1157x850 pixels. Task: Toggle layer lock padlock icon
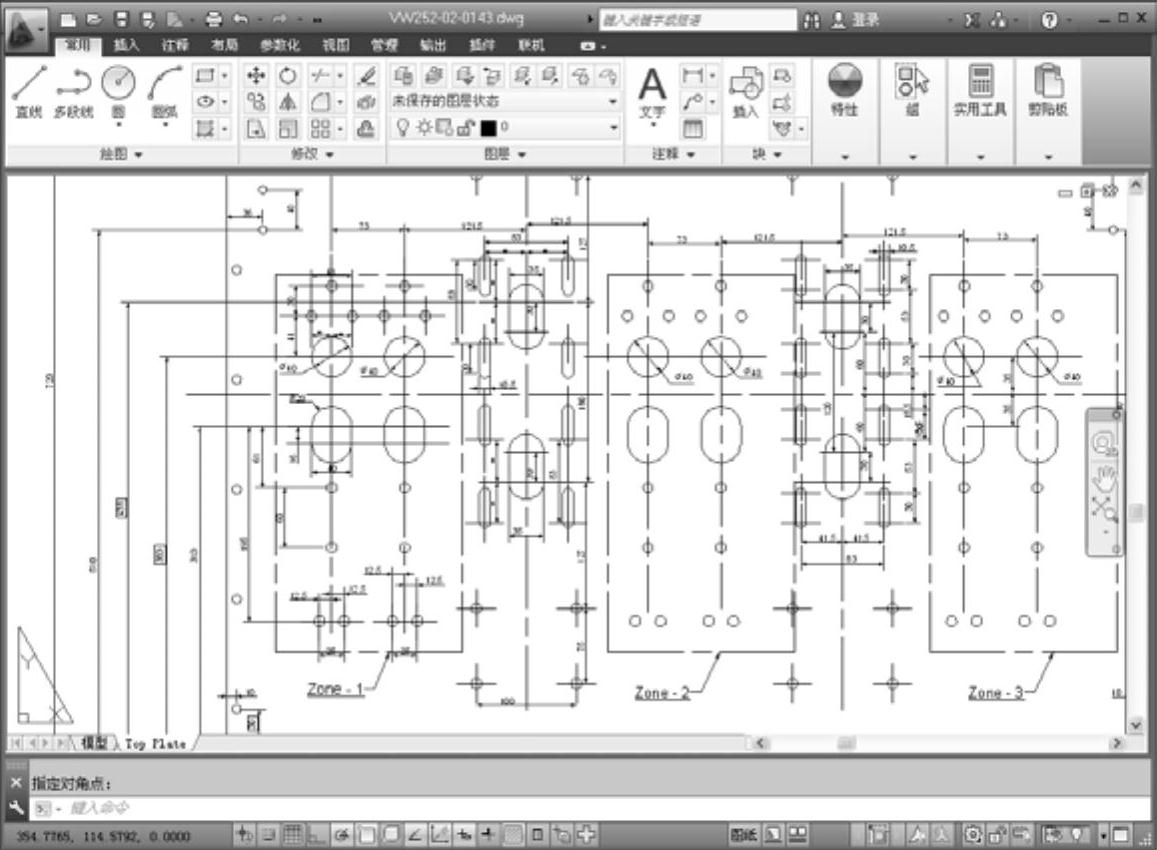point(465,128)
